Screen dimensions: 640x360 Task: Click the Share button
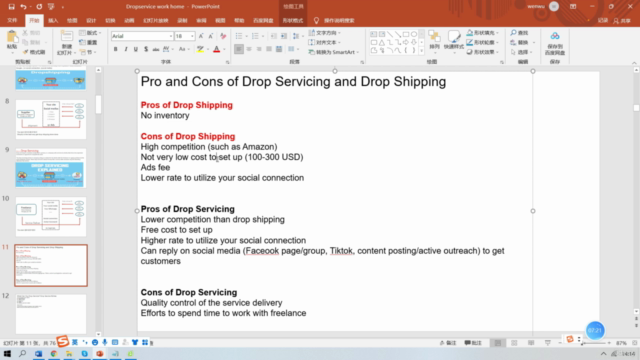pyautogui.click(x=622, y=20)
